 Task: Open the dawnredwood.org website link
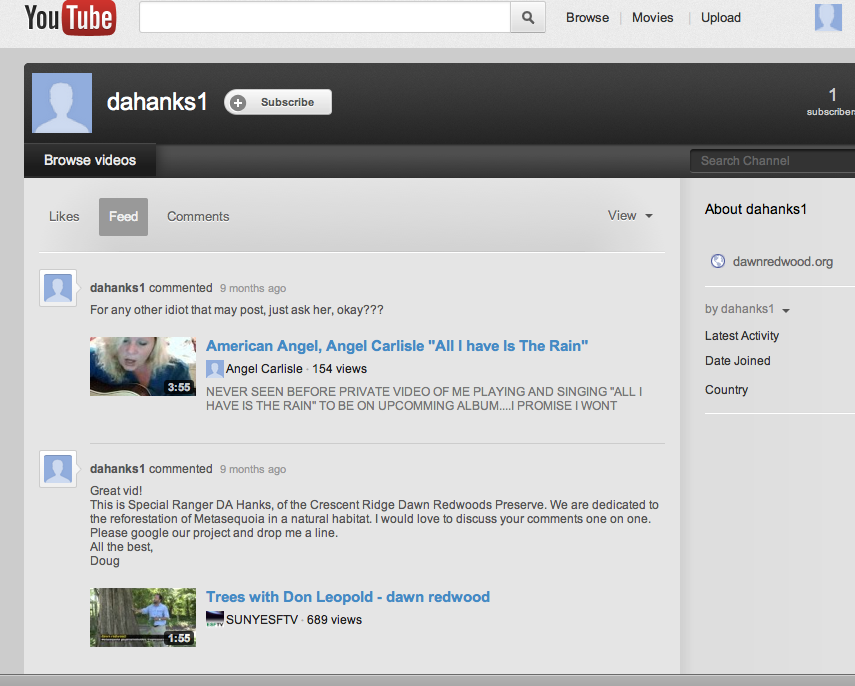point(782,262)
